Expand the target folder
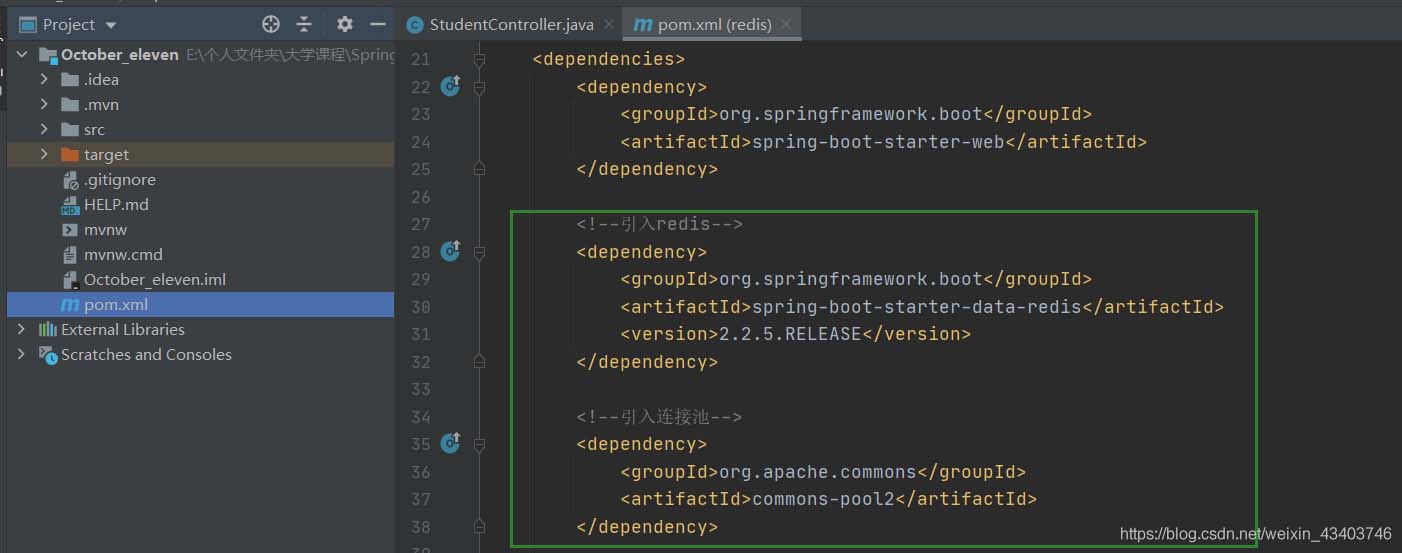1402x553 pixels. coord(44,154)
